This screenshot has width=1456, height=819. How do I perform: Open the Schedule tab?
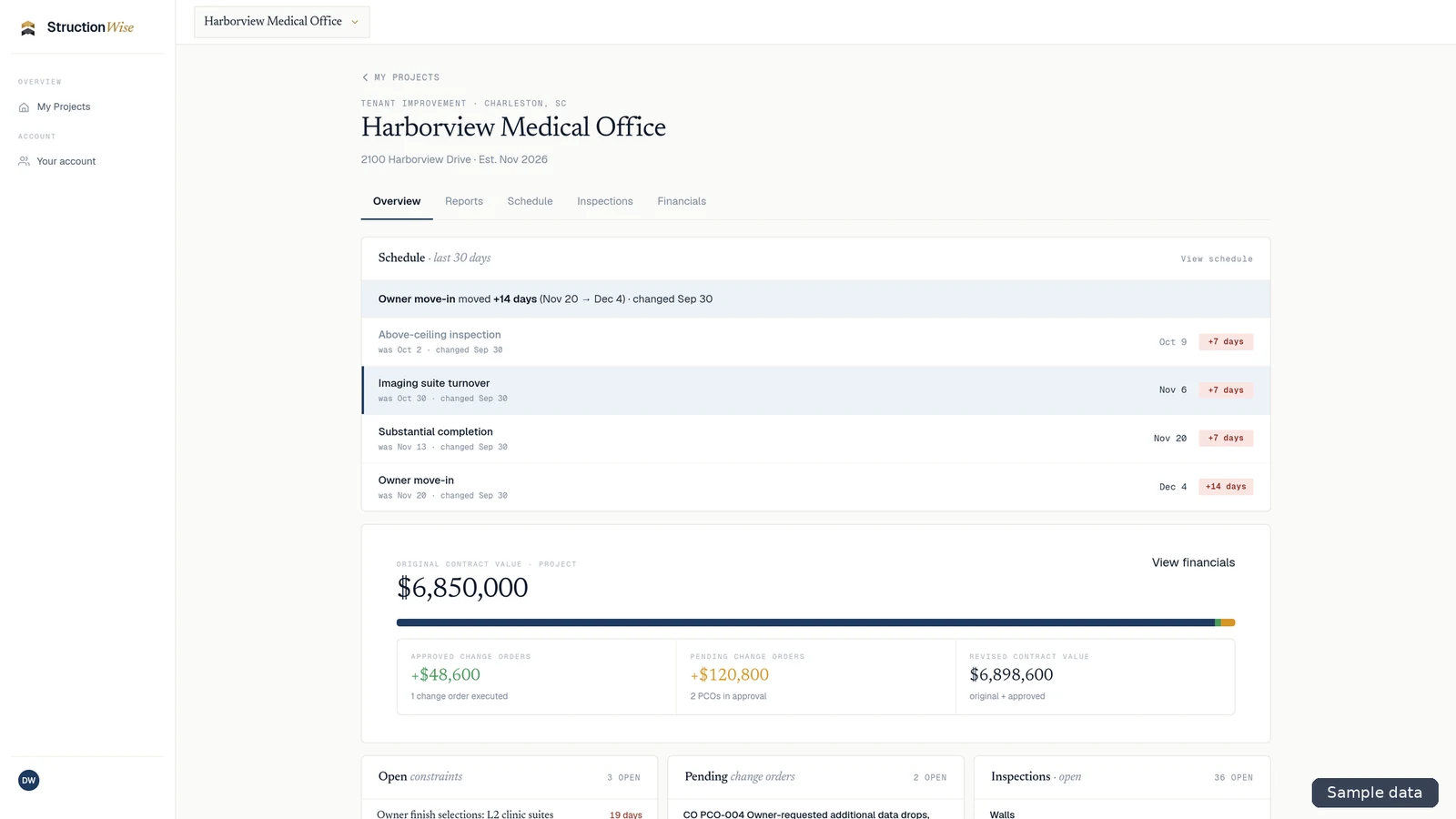(x=530, y=201)
